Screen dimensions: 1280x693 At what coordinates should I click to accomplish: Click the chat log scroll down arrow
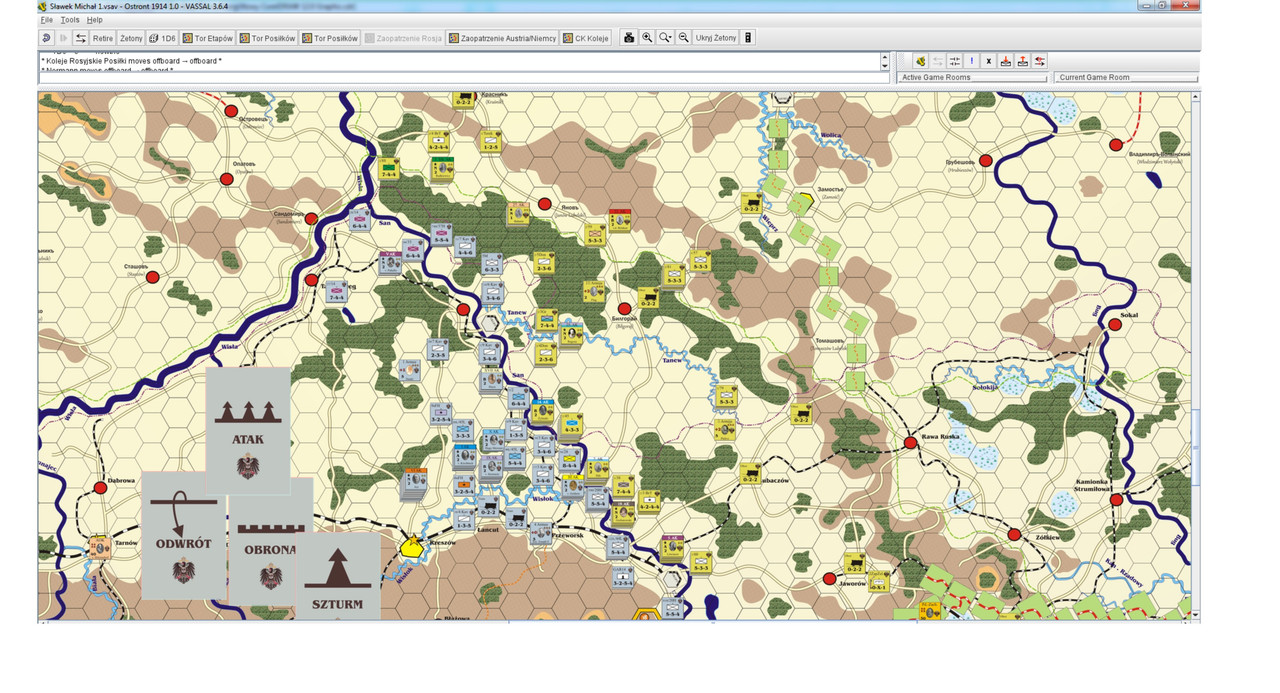[x=885, y=66]
